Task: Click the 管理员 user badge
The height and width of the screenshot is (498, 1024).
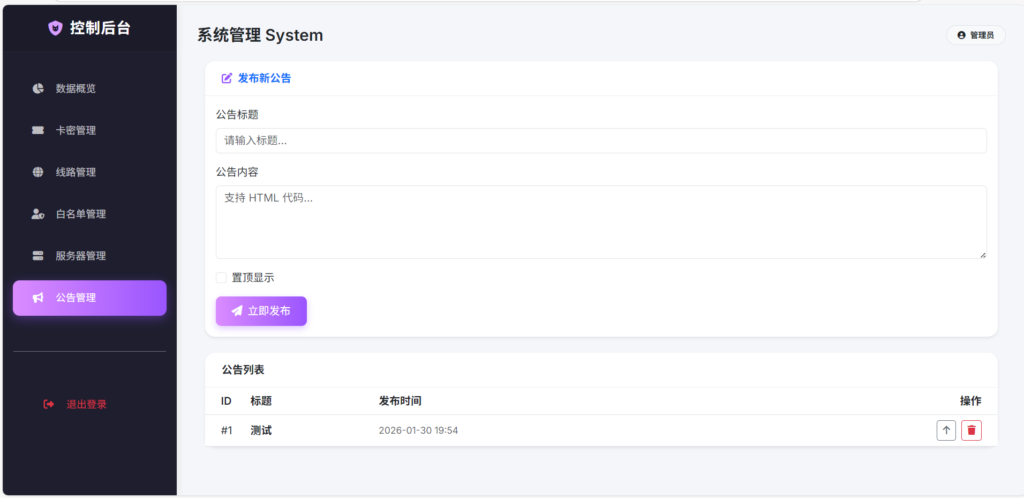Action: (x=975, y=35)
